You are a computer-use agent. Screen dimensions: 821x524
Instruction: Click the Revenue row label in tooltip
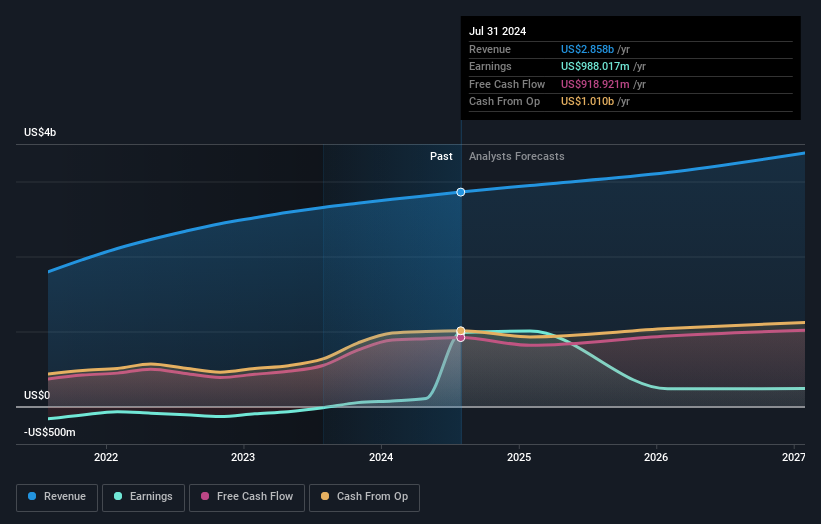pos(490,49)
